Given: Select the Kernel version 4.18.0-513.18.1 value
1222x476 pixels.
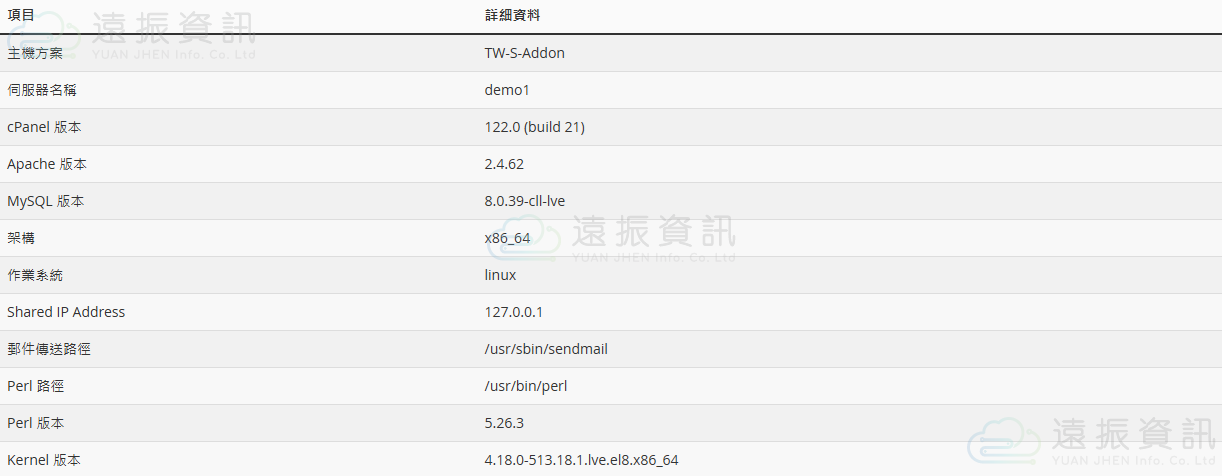Looking at the screenshot, I should coord(581,460).
